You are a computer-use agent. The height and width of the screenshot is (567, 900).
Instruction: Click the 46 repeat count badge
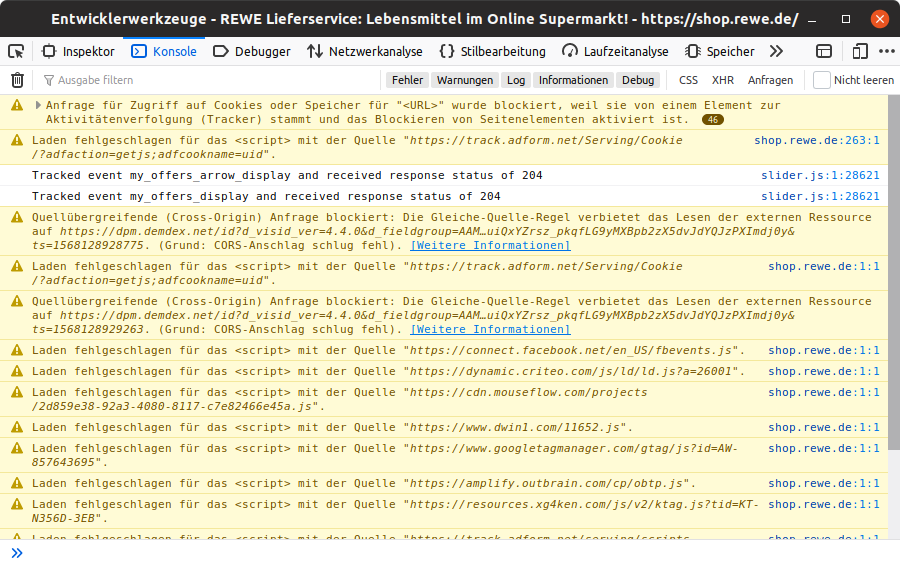[713, 120]
